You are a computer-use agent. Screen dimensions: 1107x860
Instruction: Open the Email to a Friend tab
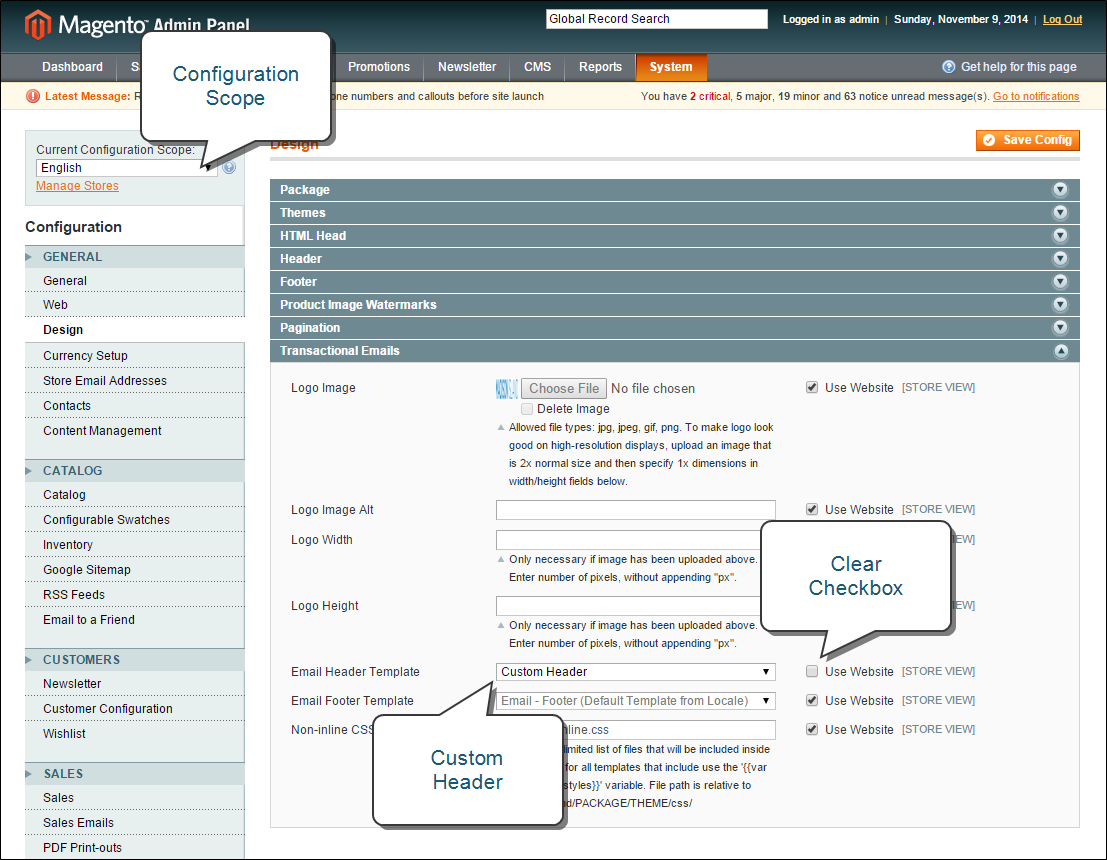[135, 619]
